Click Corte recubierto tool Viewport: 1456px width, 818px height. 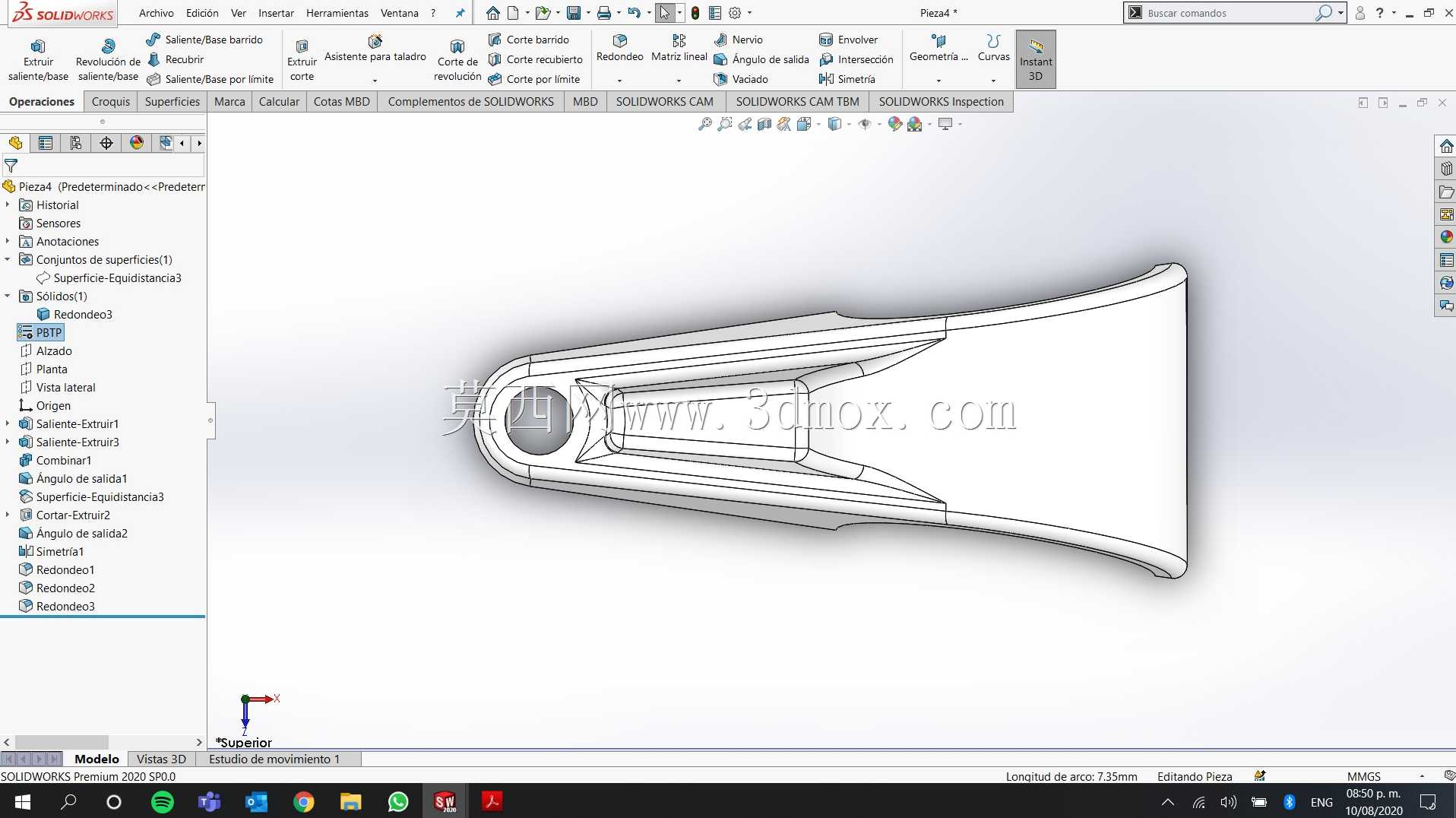coord(535,59)
